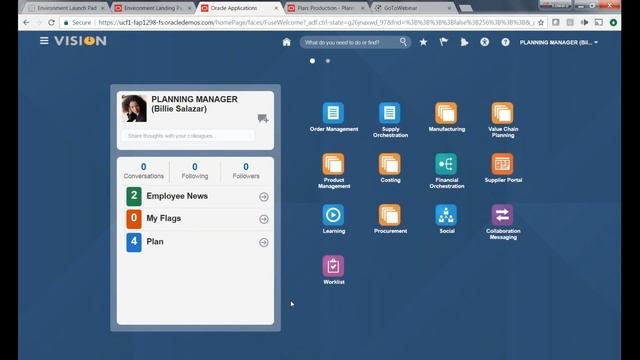The height and width of the screenshot is (360, 640).
Task: Launch the Learning icon
Action: (x=333, y=215)
